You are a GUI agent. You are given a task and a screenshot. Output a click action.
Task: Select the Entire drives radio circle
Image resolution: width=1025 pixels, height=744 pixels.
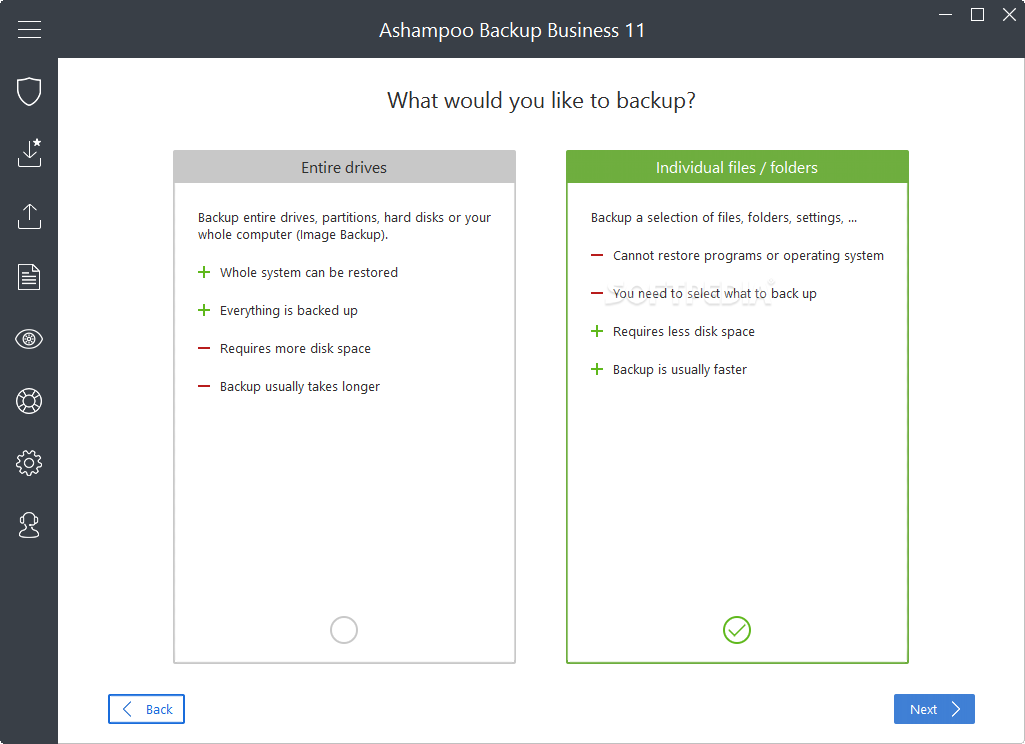[x=344, y=630]
